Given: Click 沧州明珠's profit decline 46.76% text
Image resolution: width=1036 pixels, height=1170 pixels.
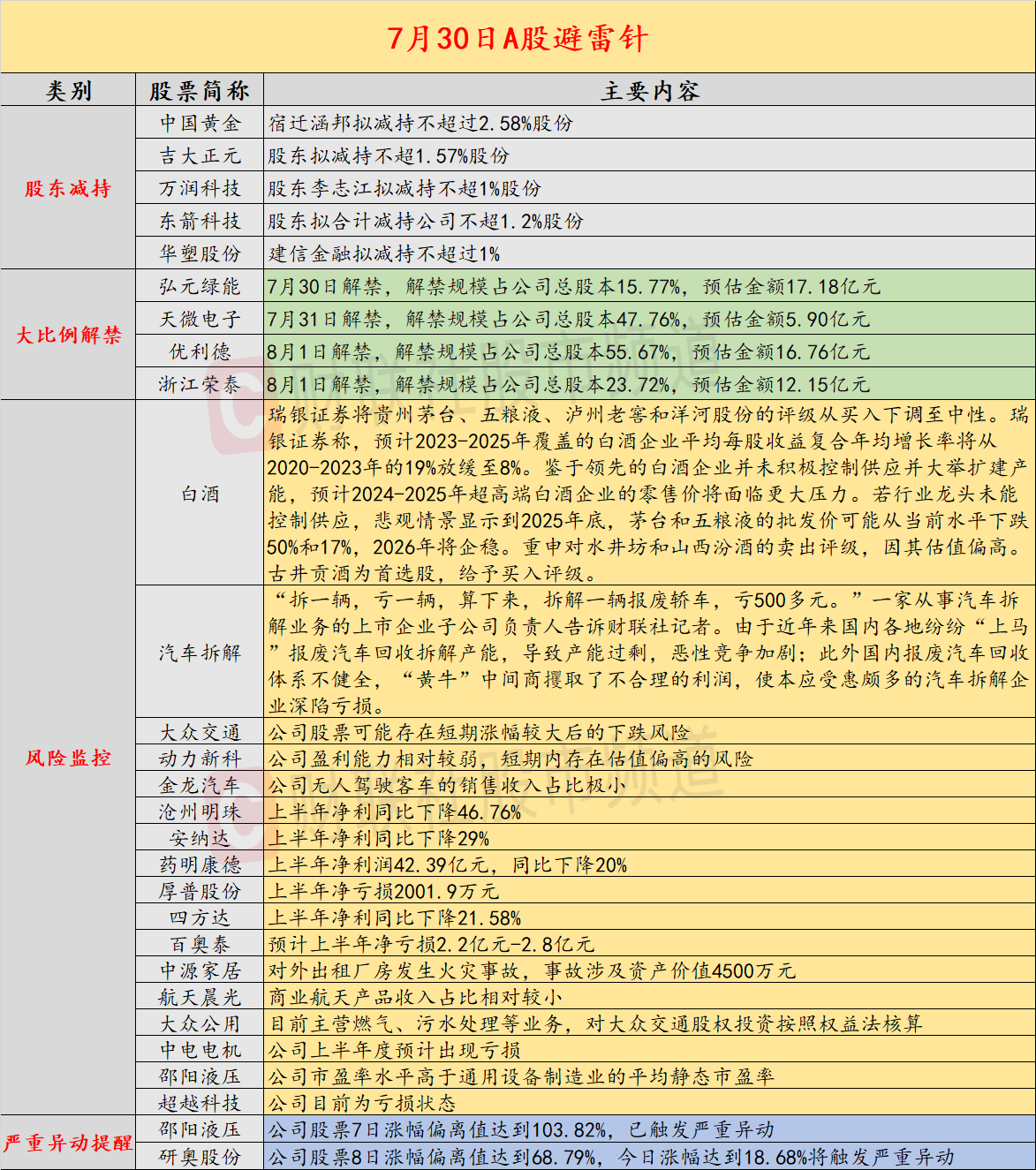Looking at the screenshot, I should (395, 811).
